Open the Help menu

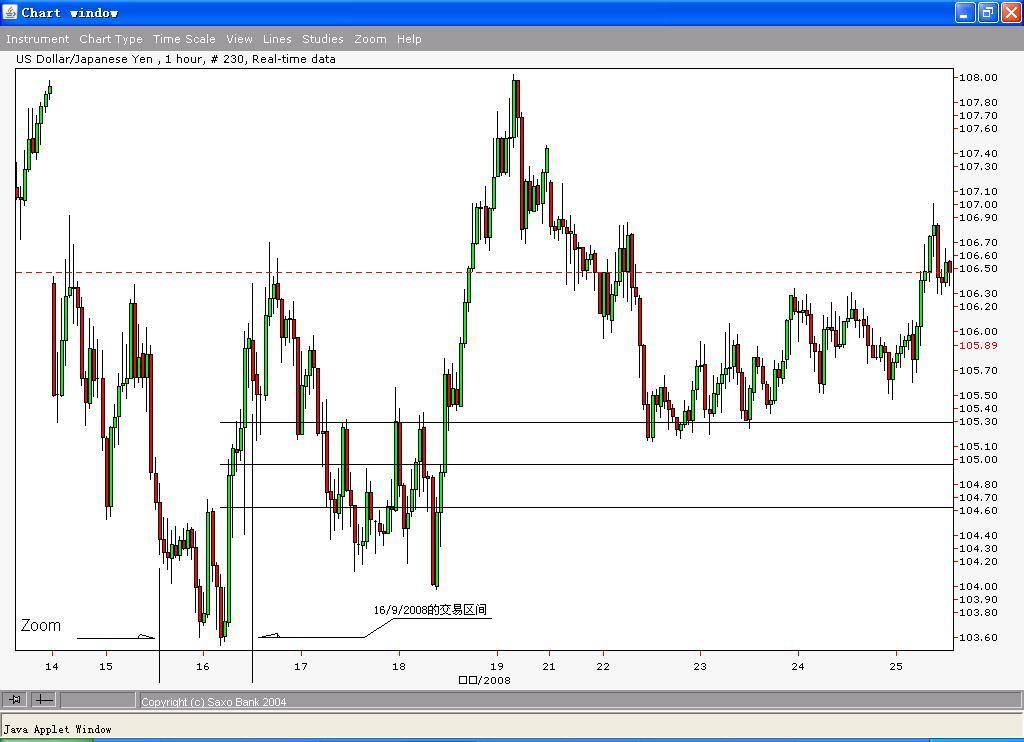tap(409, 39)
